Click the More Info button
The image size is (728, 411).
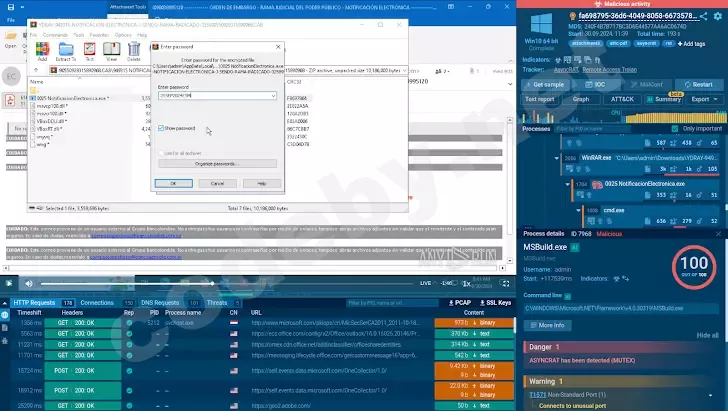pyautogui.click(x=548, y=326)
